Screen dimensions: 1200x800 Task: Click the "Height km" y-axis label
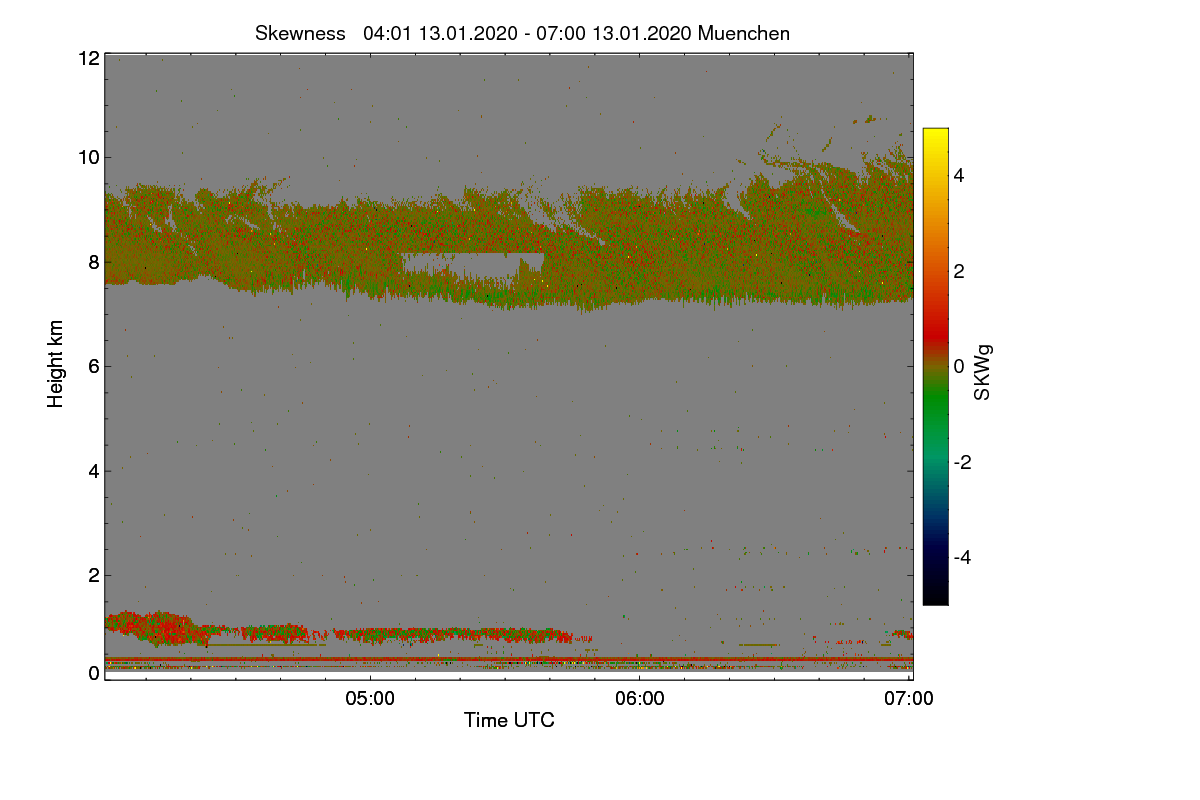[x=56, y=363]
